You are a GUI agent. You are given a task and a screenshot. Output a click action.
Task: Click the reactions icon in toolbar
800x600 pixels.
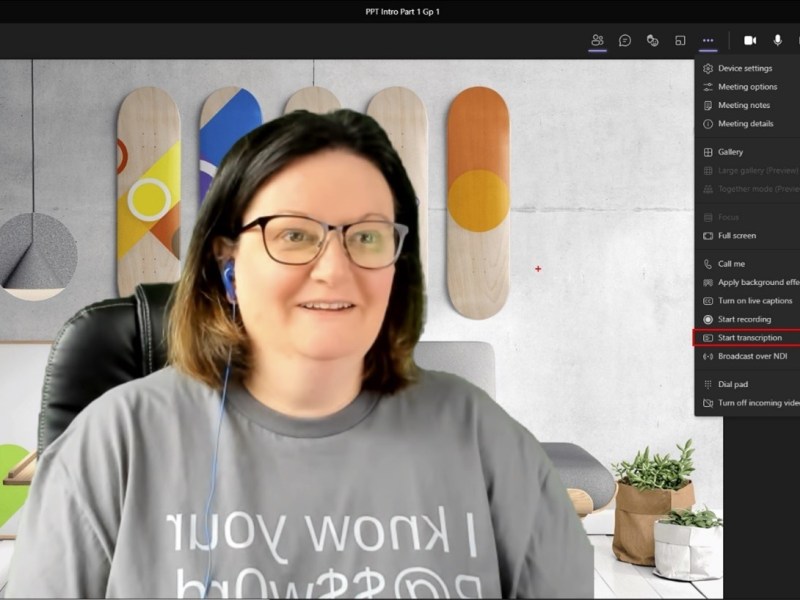(652, 40)
